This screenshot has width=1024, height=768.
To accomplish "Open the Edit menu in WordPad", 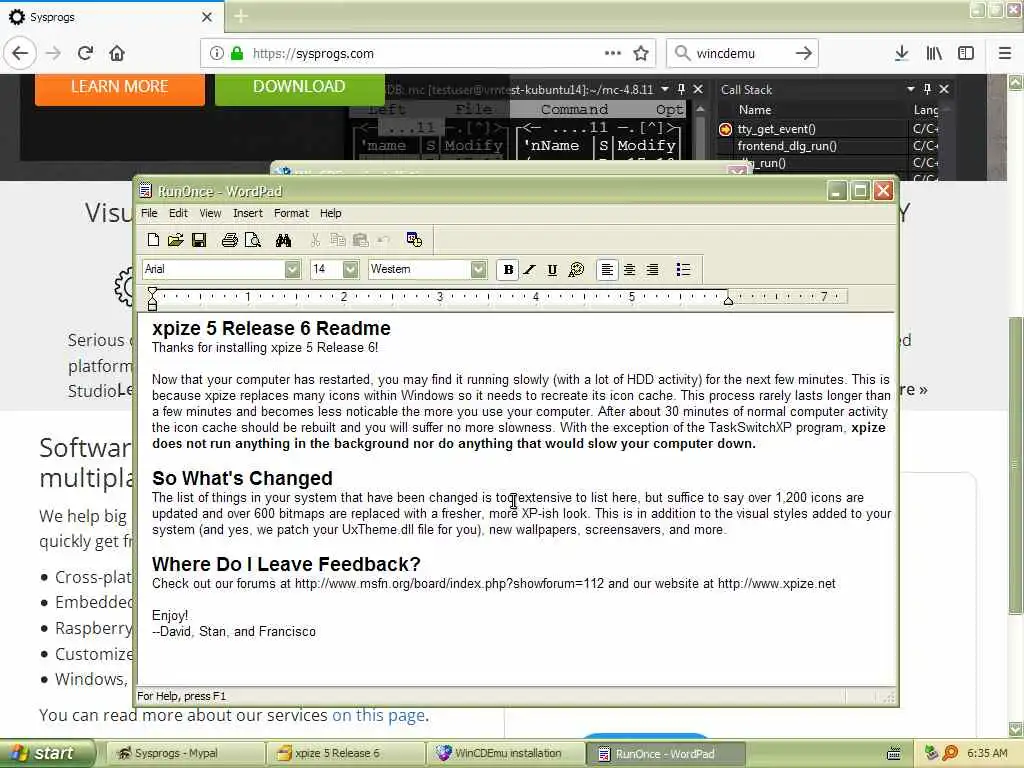I will (178, 213).
